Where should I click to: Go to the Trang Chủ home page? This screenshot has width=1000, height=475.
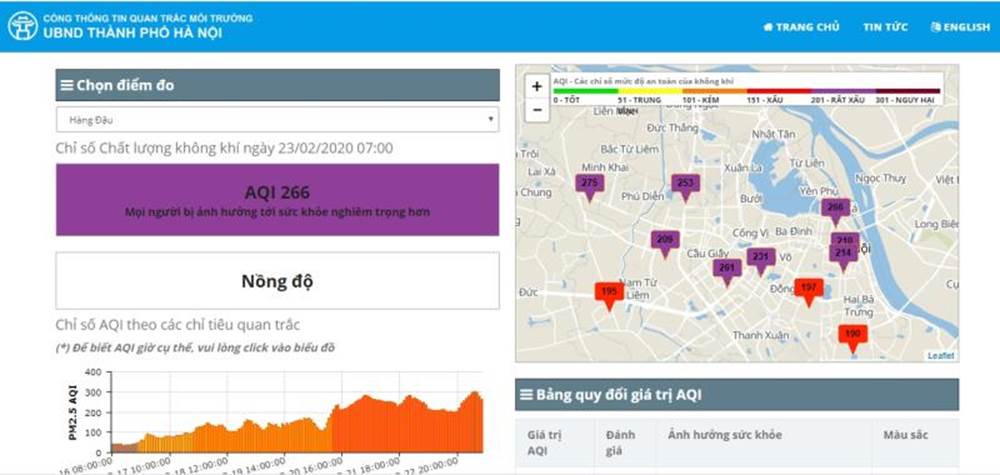pyautogui.click(x=801, y=27)
